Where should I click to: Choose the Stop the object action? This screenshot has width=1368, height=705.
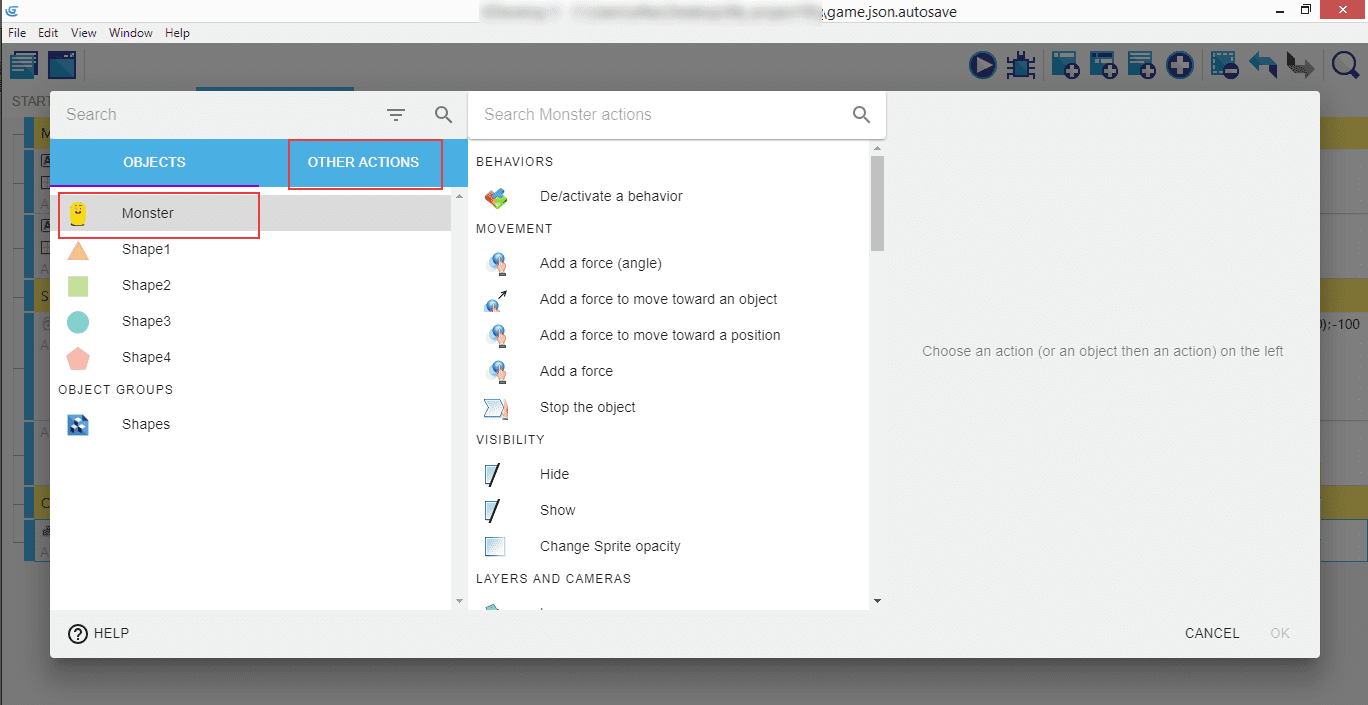coord(587,407)
